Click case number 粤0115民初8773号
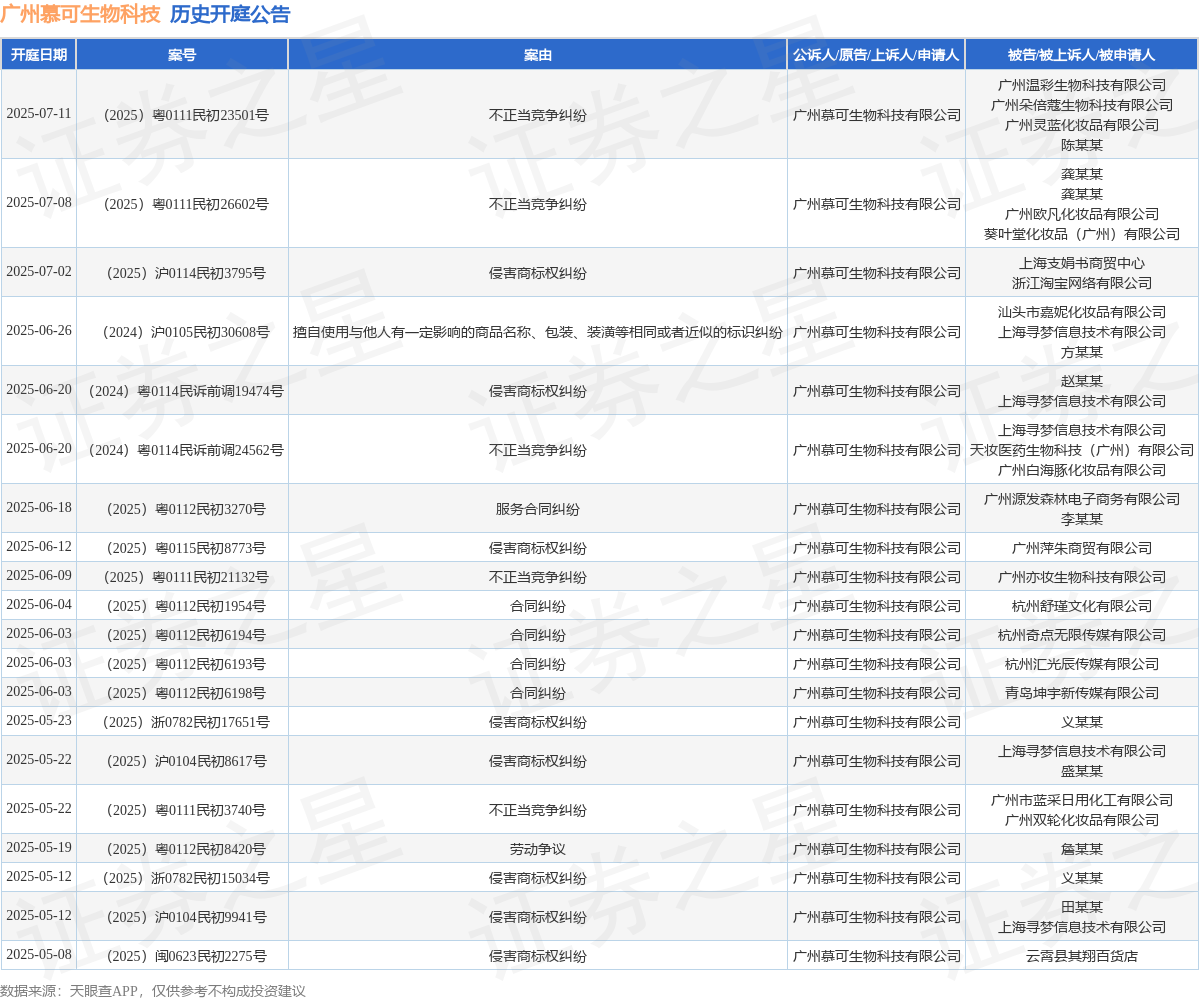Viewport: 1199px width, 1000px height. [x=186, y=548]
